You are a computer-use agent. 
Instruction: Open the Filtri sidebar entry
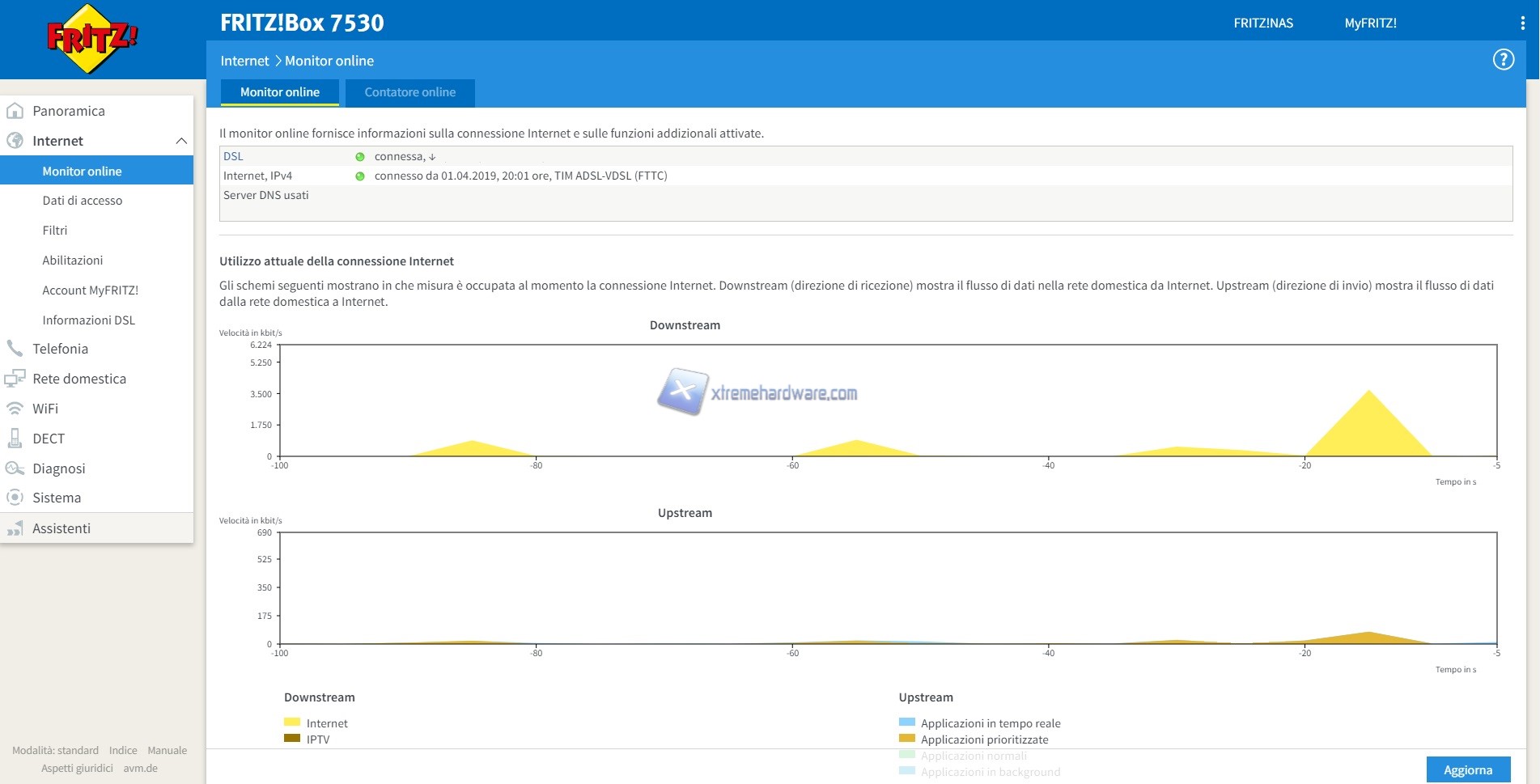point(55,231)
